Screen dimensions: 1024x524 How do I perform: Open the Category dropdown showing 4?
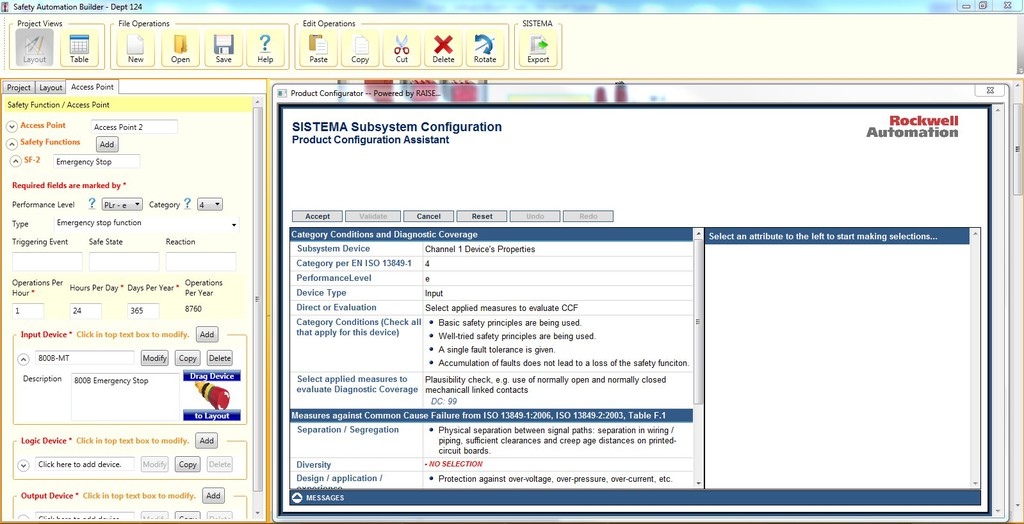coord(210,205)
